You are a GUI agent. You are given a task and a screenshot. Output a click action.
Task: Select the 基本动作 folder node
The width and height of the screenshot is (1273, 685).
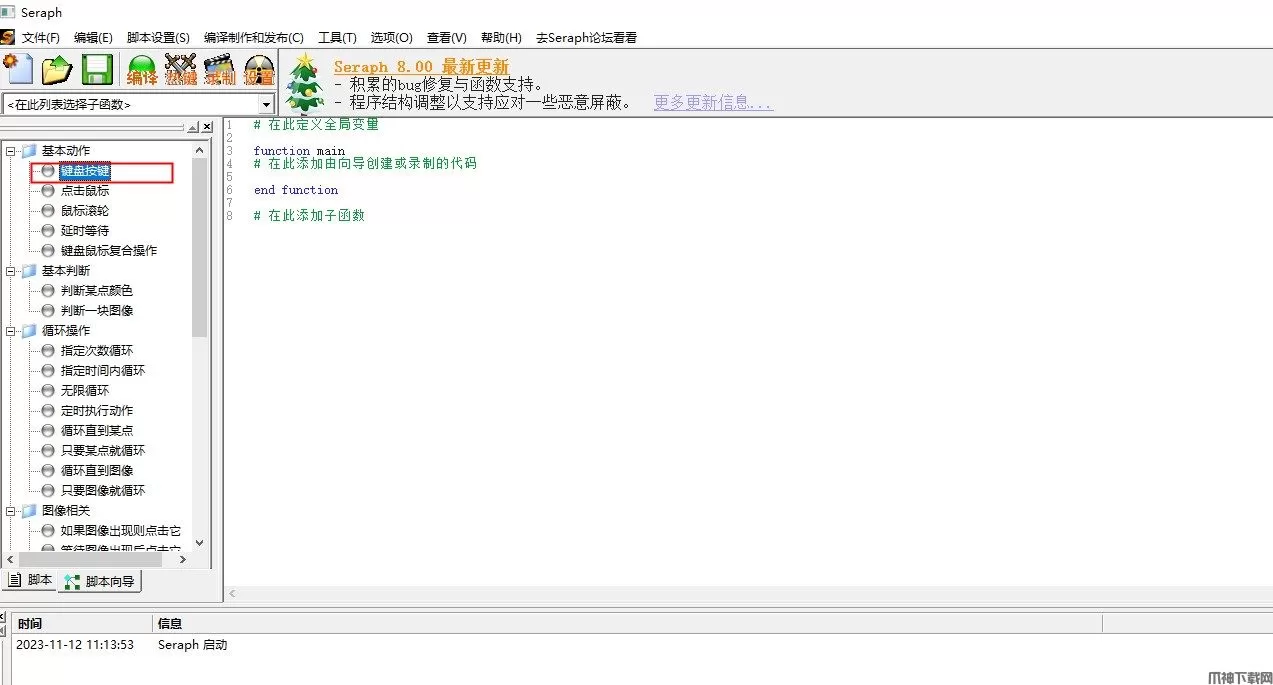click(65, 151)
